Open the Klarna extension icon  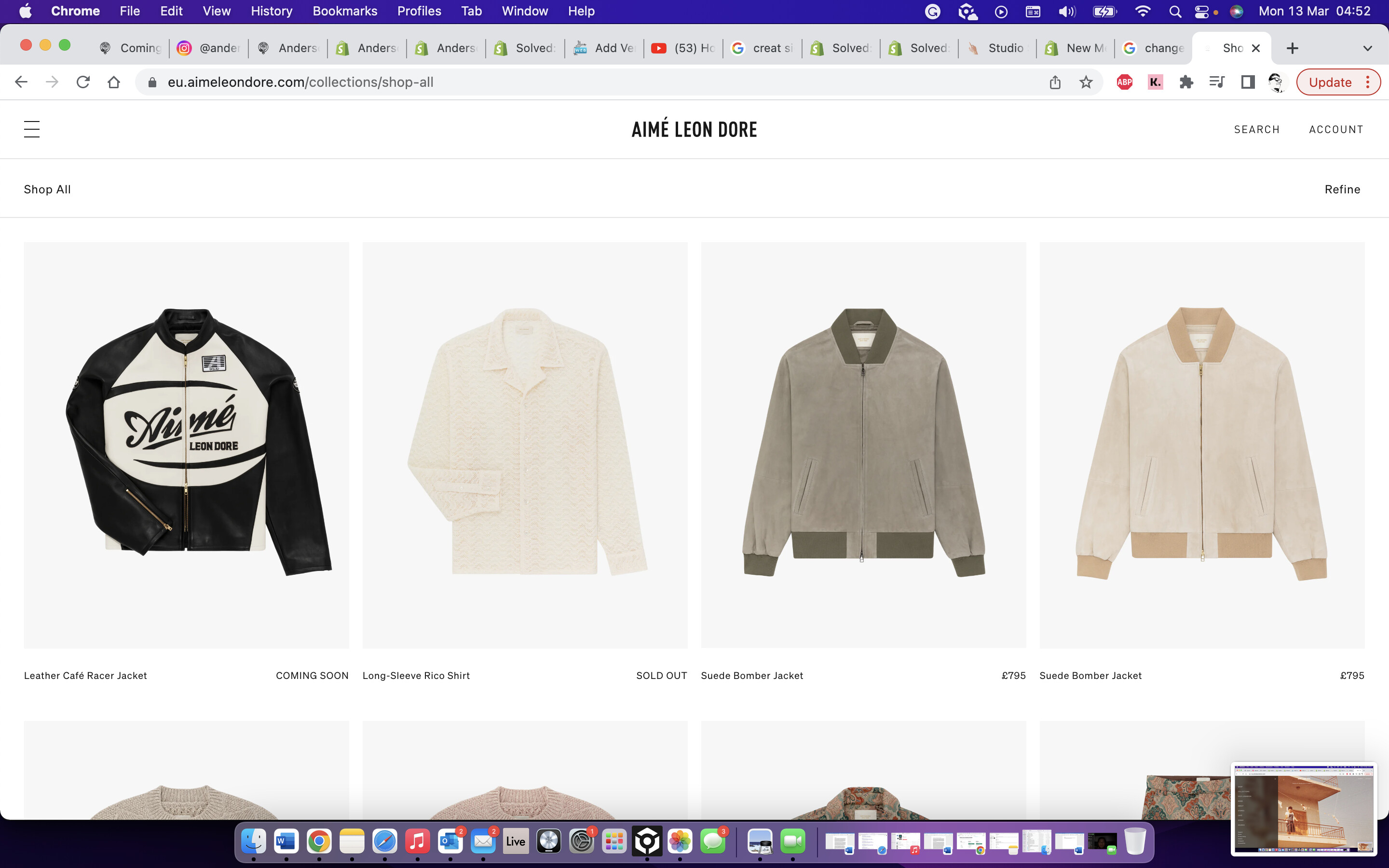tap(1155, 82)
